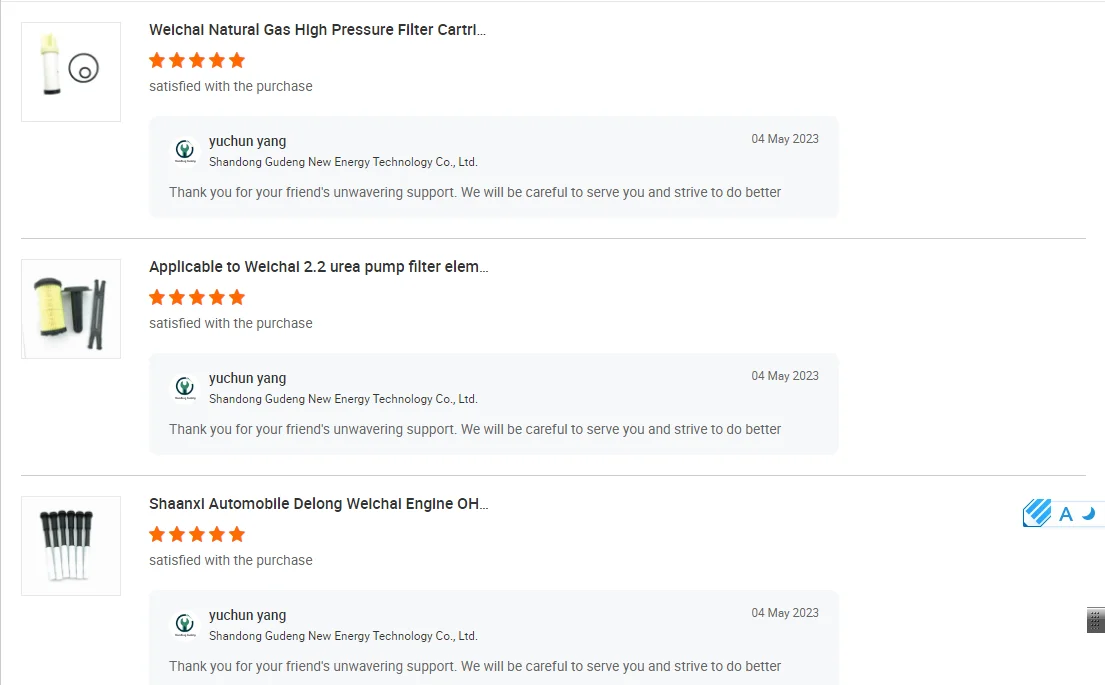Click Shandong Gudeng company name in Natural Gas review
Image resolution: width=1105 pixels, height=685 pixels.
pos(343,162)
